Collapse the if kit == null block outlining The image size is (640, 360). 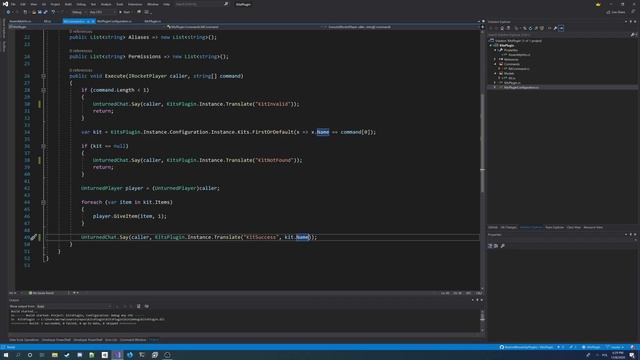(x=43, y=146)
